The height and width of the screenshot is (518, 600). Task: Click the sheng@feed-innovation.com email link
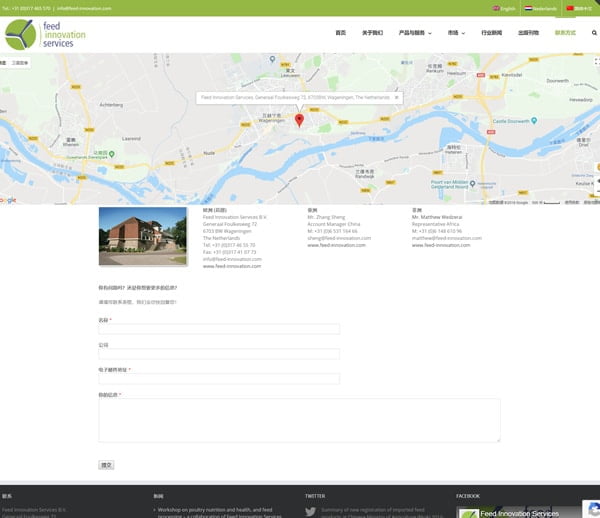[339, 238]
